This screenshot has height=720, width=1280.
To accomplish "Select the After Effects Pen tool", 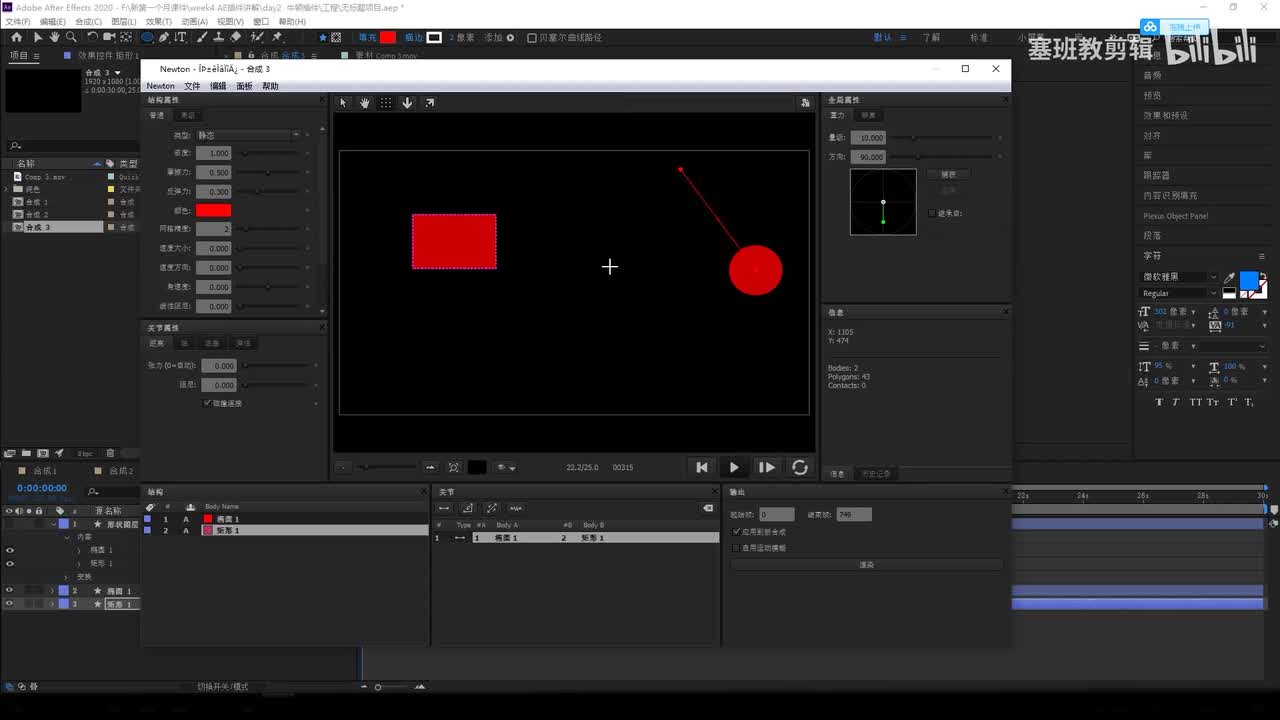I will [164, 37].
